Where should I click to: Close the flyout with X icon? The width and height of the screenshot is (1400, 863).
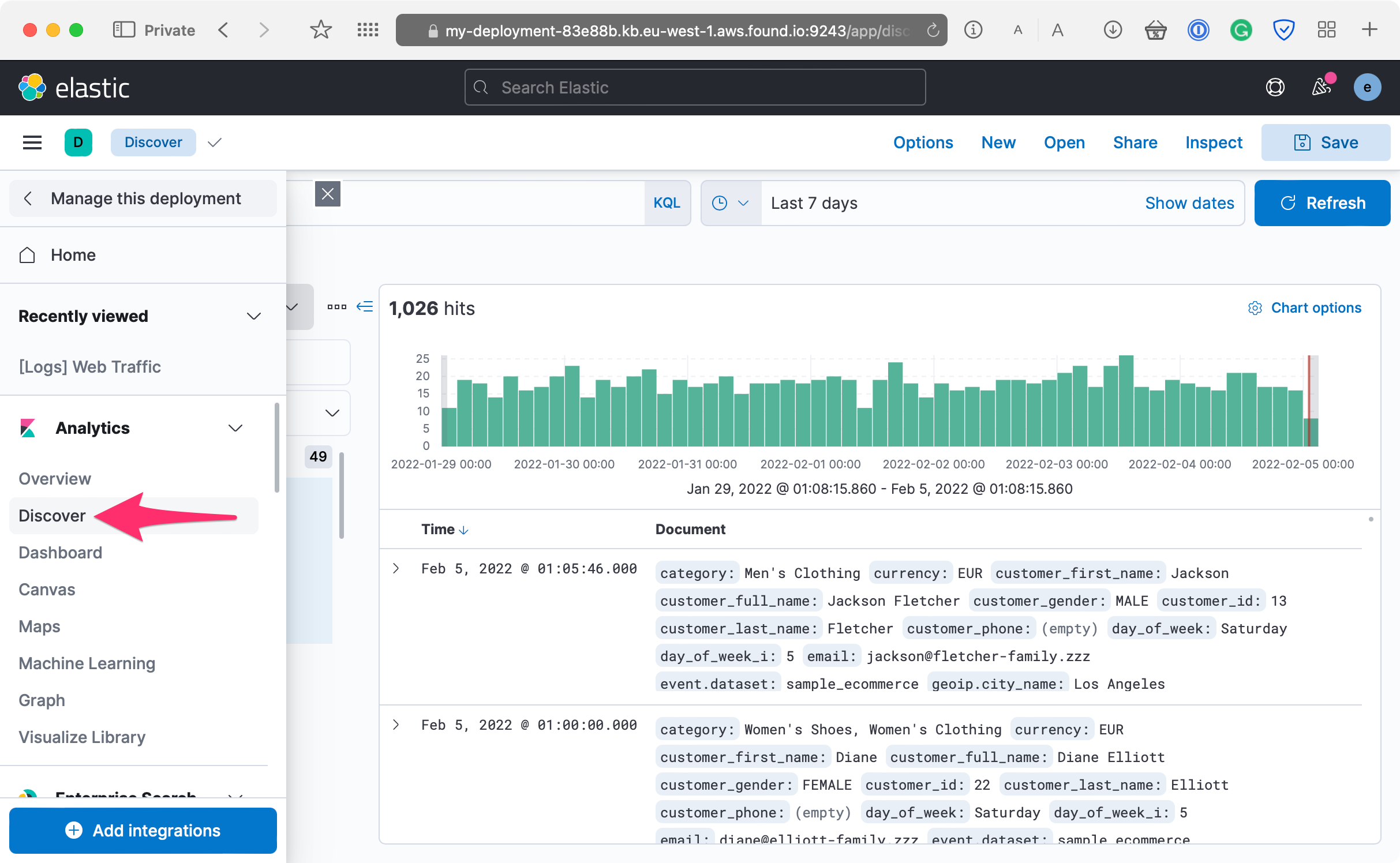click(327, 194)
